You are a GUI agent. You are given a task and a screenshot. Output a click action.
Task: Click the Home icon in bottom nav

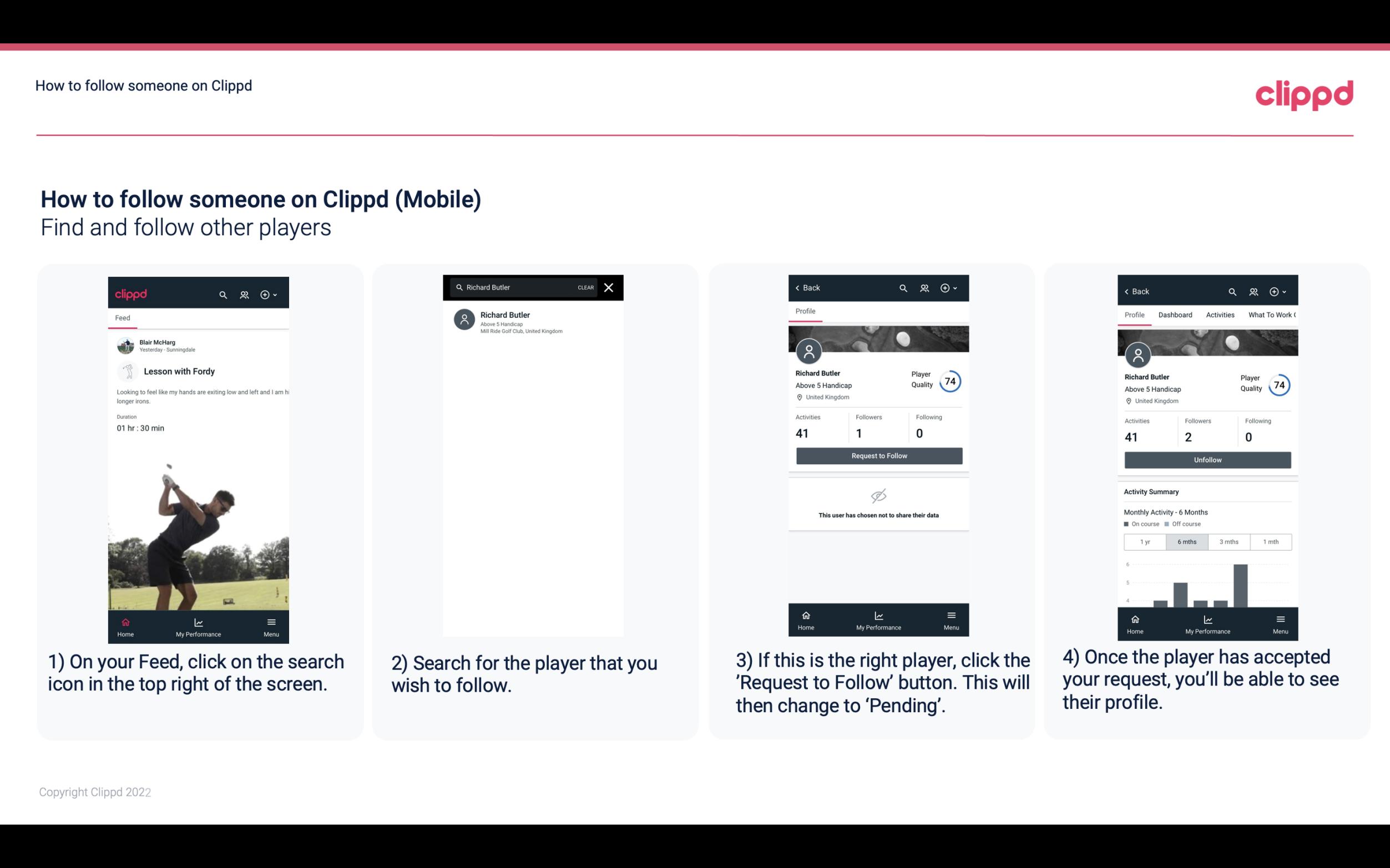tap(125, 621)
